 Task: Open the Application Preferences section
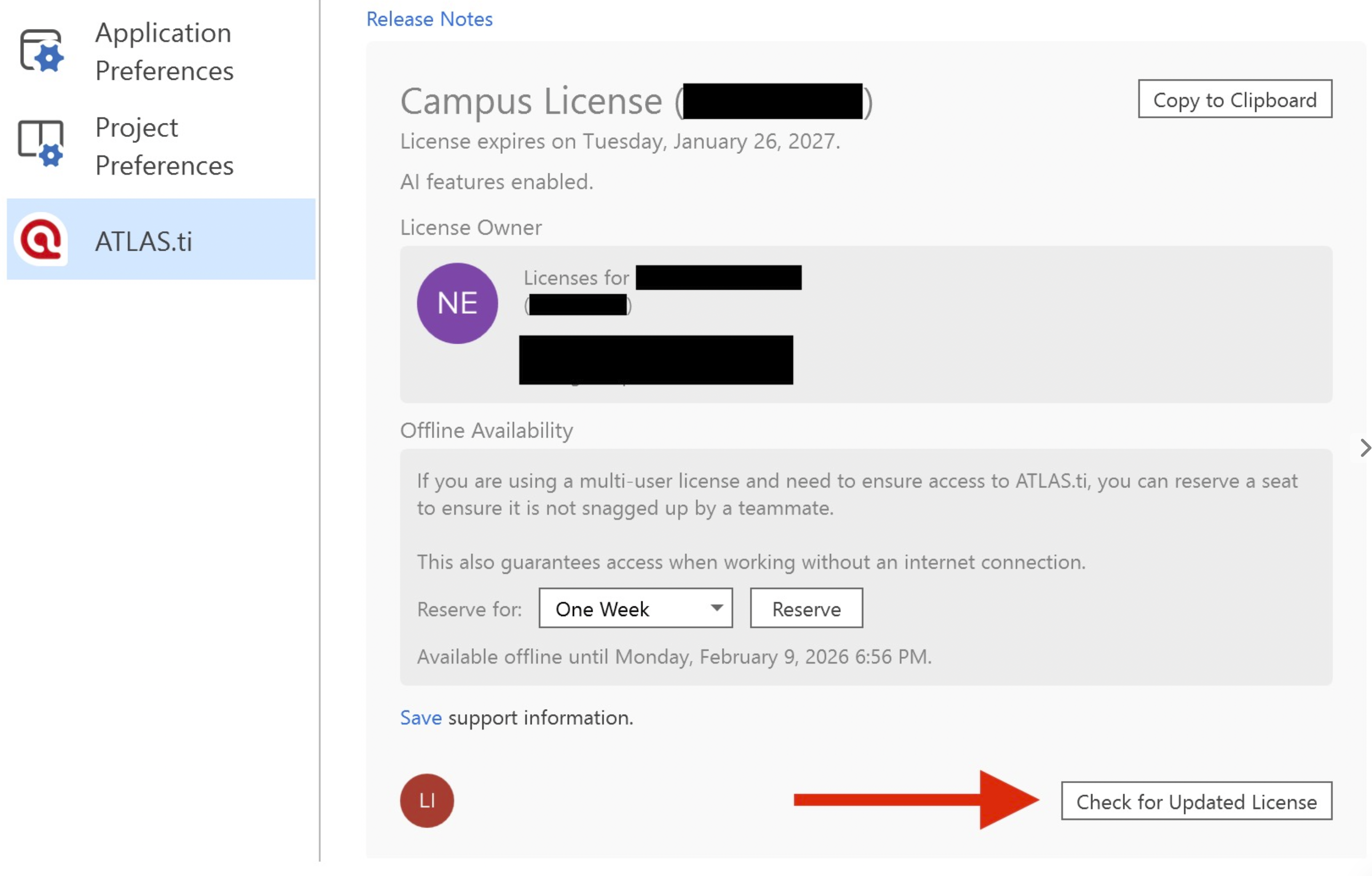coord(164,51)
